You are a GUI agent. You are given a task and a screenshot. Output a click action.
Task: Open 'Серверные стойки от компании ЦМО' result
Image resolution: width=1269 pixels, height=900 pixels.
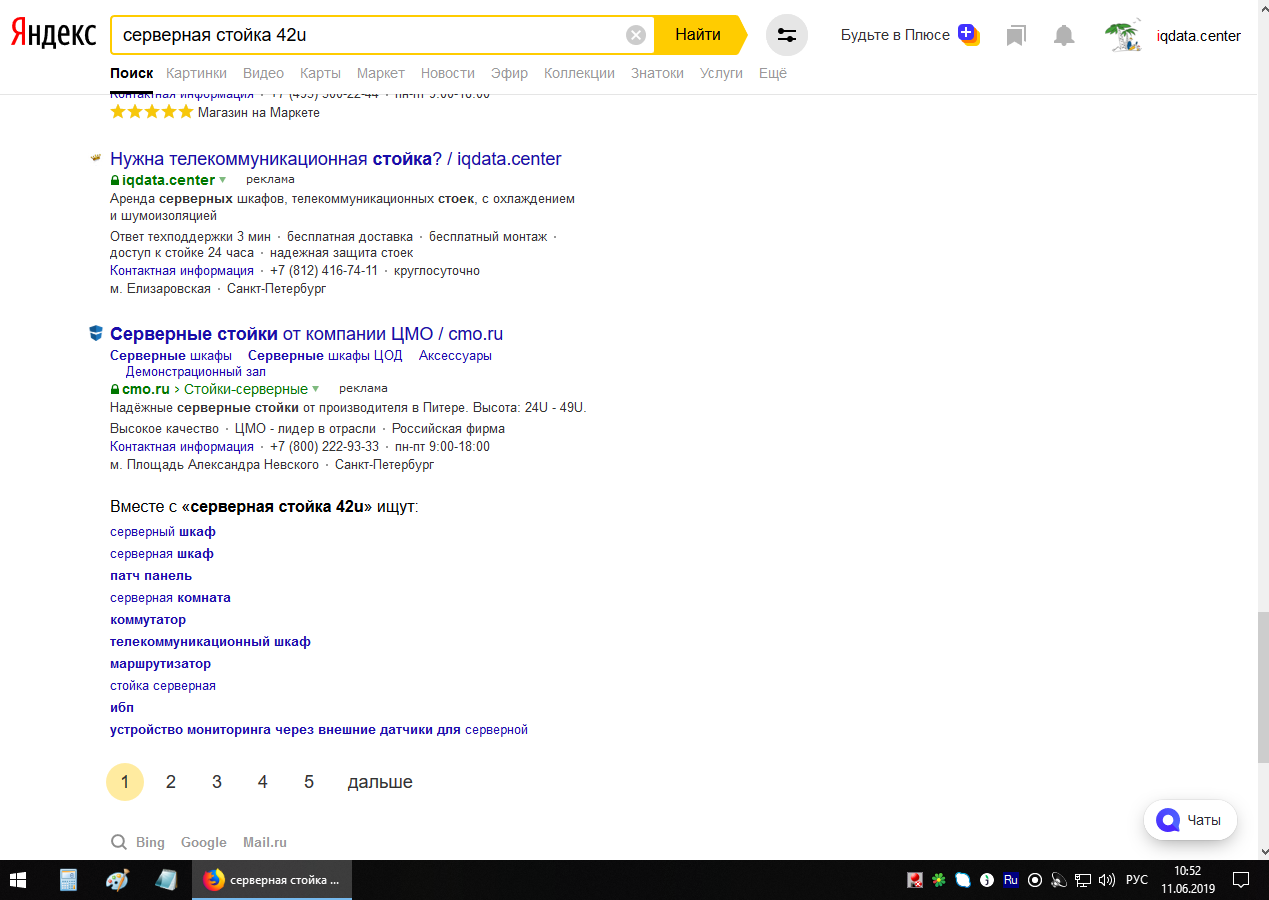[306, 334]
